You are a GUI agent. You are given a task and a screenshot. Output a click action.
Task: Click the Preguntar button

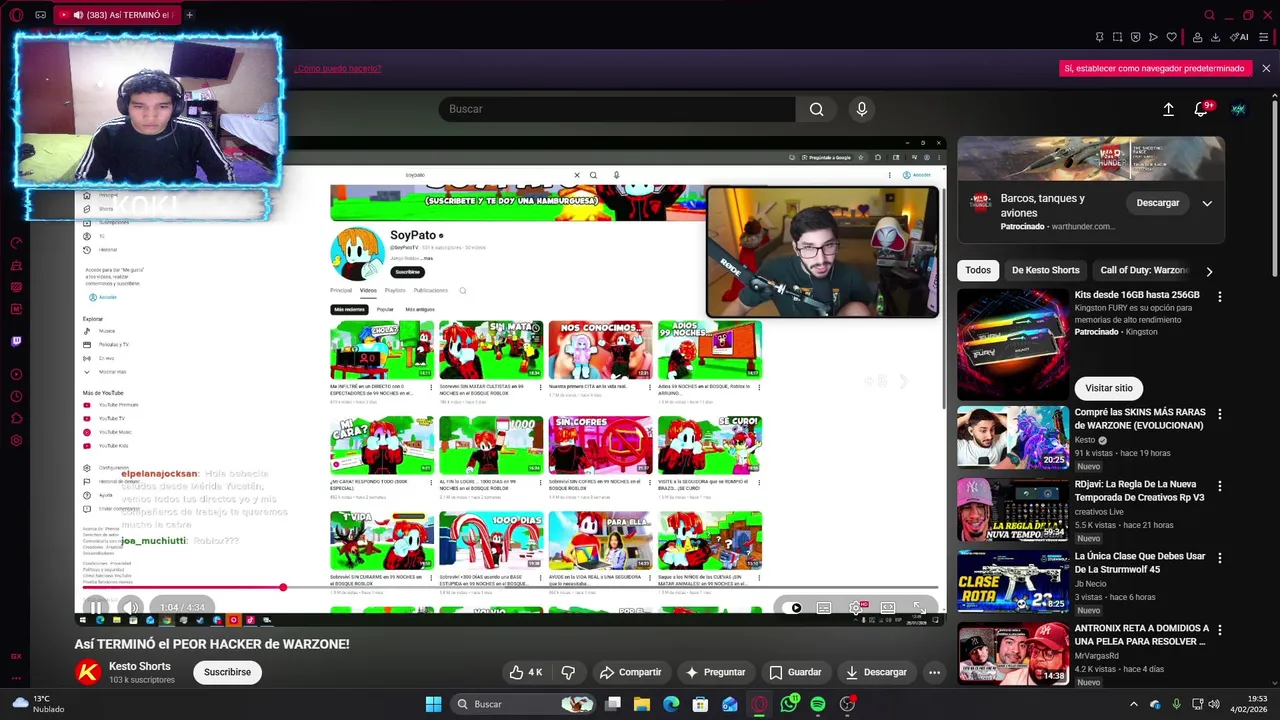tap(715, 672)
